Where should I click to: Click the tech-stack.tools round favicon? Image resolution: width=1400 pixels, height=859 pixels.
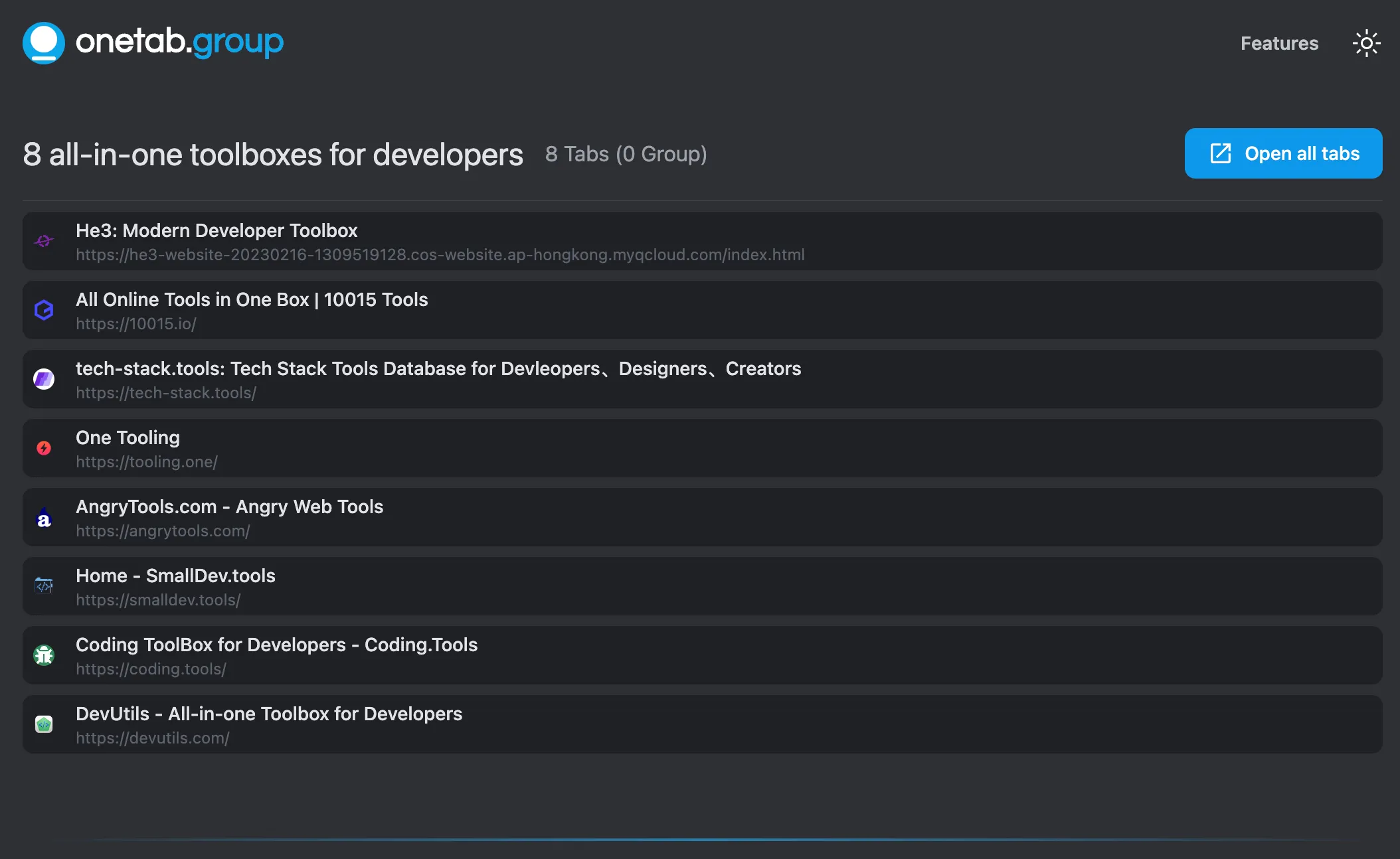[44, 379]
